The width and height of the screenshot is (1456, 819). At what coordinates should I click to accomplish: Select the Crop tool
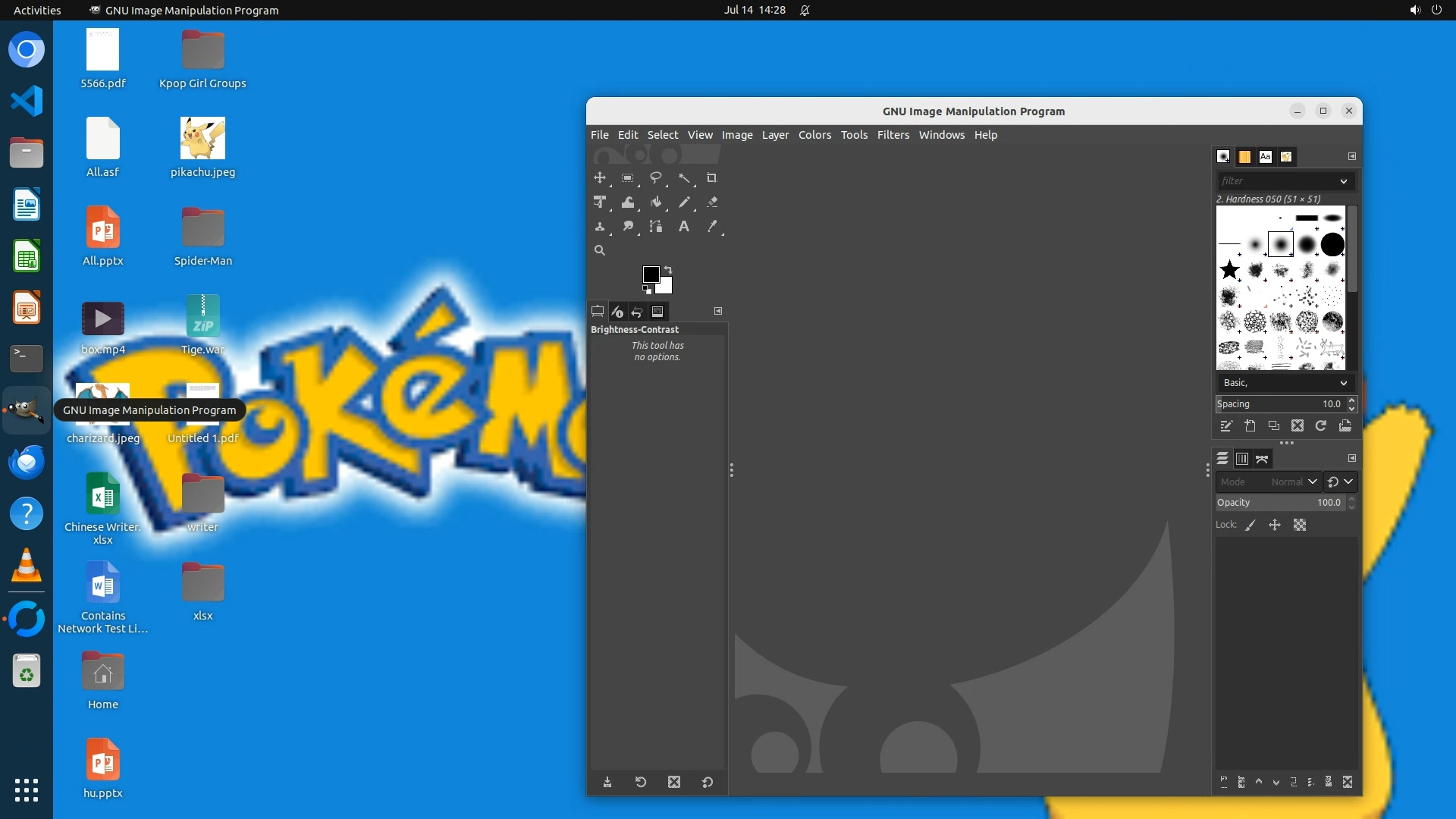[x=711, y=178]
